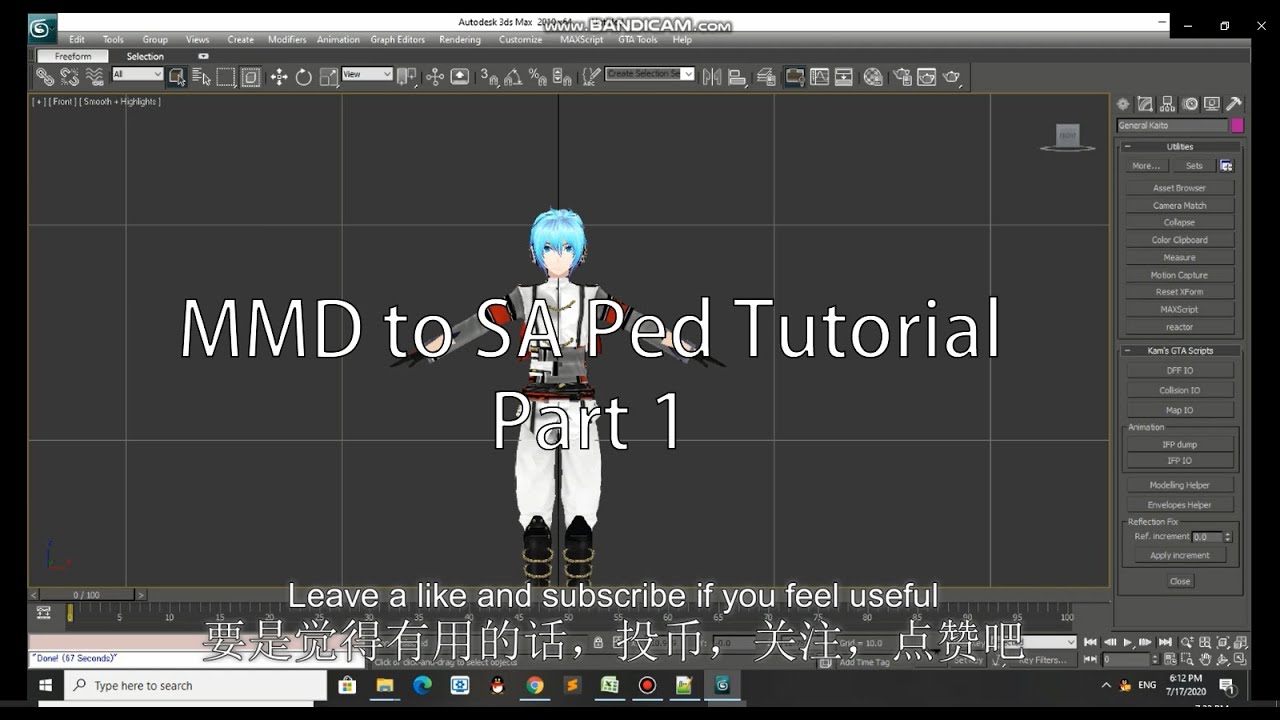
Task: Switch to the Selection ribbon tab
Action: 145,56
